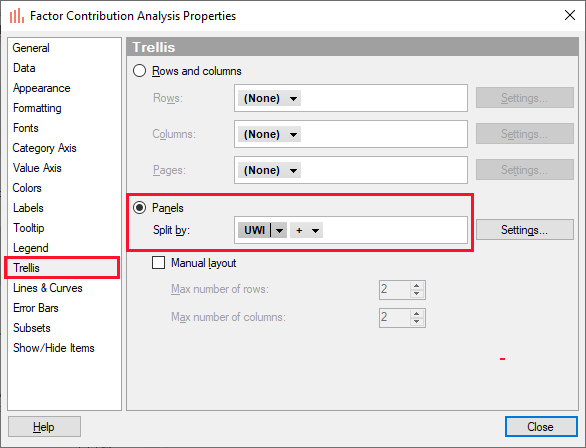Open the Pages (None) dropdown
Viewport: 586px width, 448px height.
pyautogui.click(x=269, y=170)
